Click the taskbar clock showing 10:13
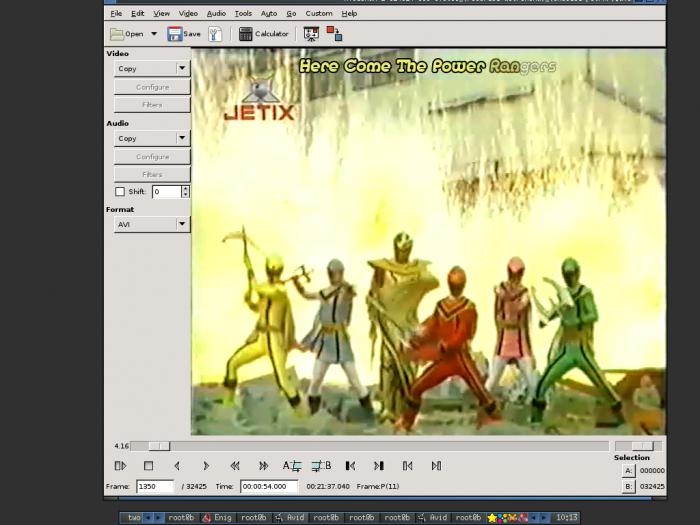 point(566,518)
